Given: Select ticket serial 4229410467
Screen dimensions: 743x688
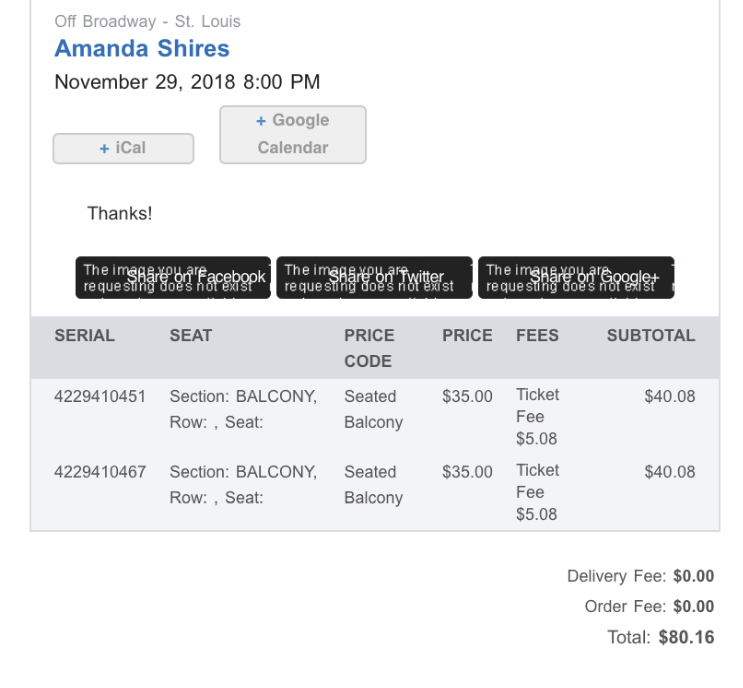Looking at the screenshot, I should tap(100, 472).
